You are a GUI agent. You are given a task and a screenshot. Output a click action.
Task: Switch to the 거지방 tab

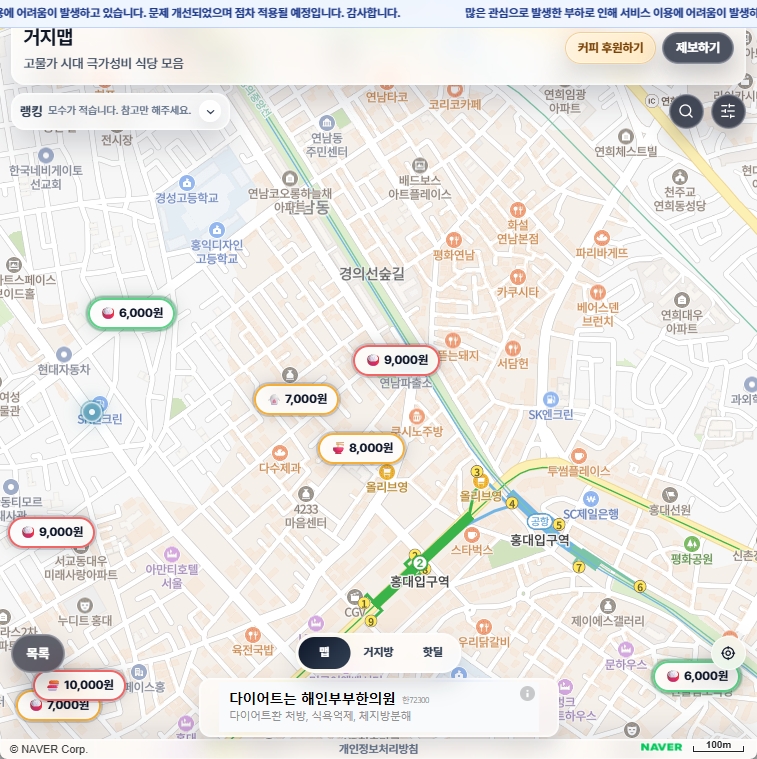378,651
